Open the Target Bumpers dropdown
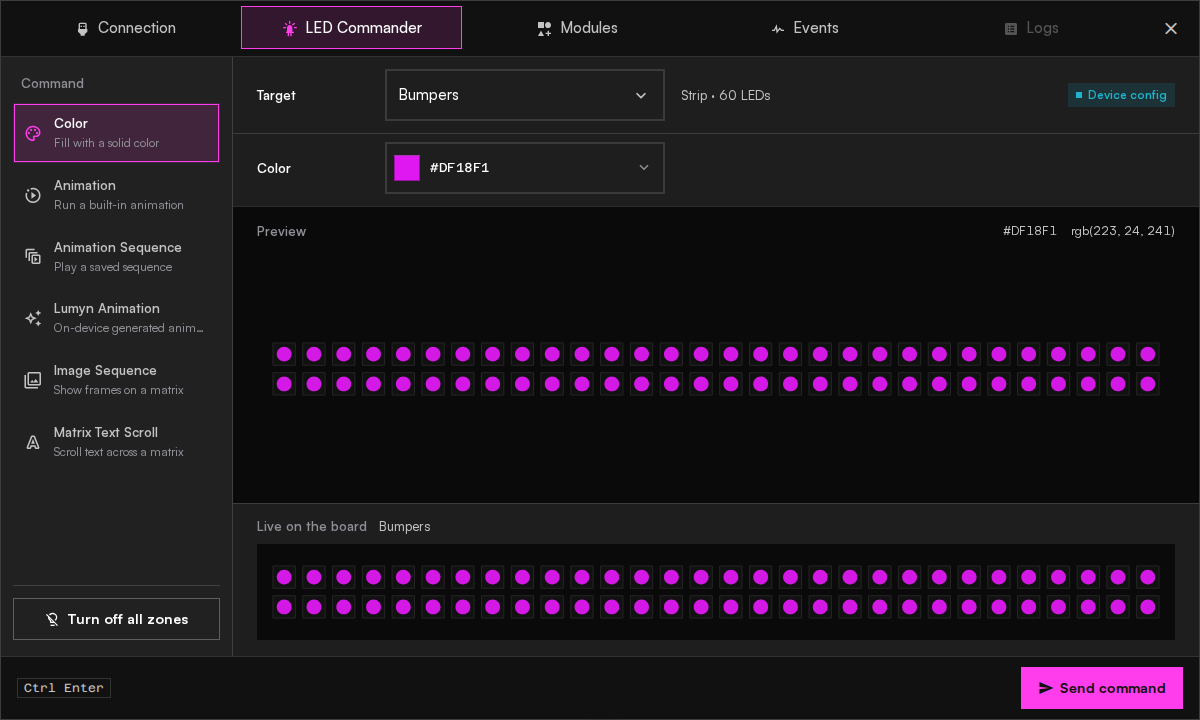This screenshot has height=720, width=1200. [x=525, y=95]
